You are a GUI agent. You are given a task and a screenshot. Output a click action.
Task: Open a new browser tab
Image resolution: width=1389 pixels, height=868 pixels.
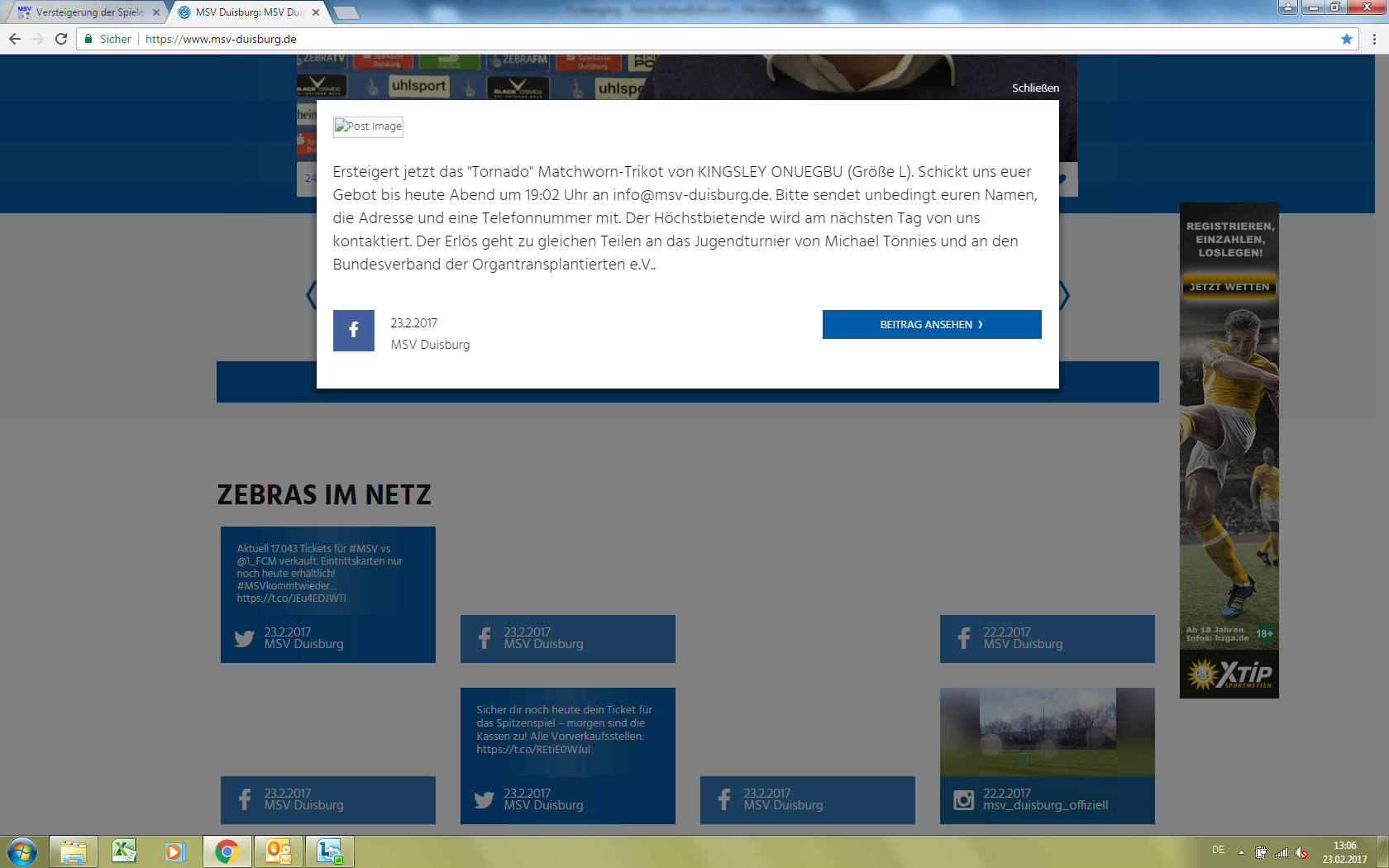[346, 12]
